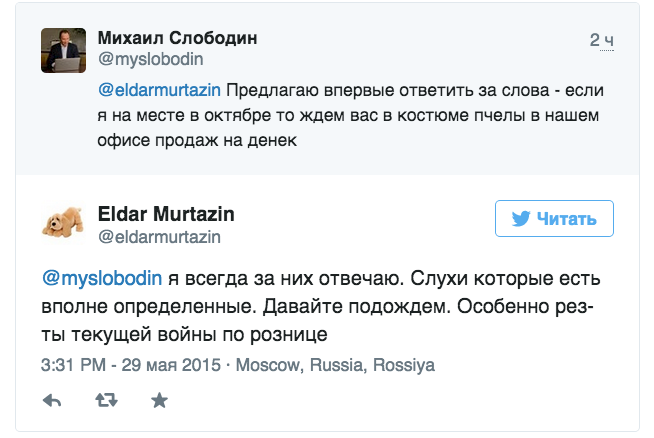This screenshot has width=654, height=438.
Task: Click the reply text 'ты текущей войны по рознице'
Action: (x=184, y=335)
